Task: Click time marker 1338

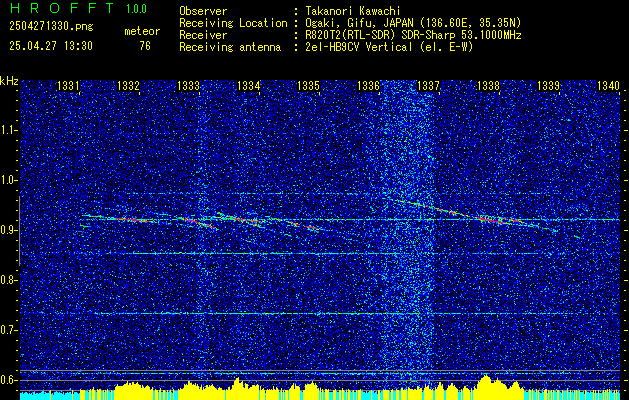Action: click(488, 86)
